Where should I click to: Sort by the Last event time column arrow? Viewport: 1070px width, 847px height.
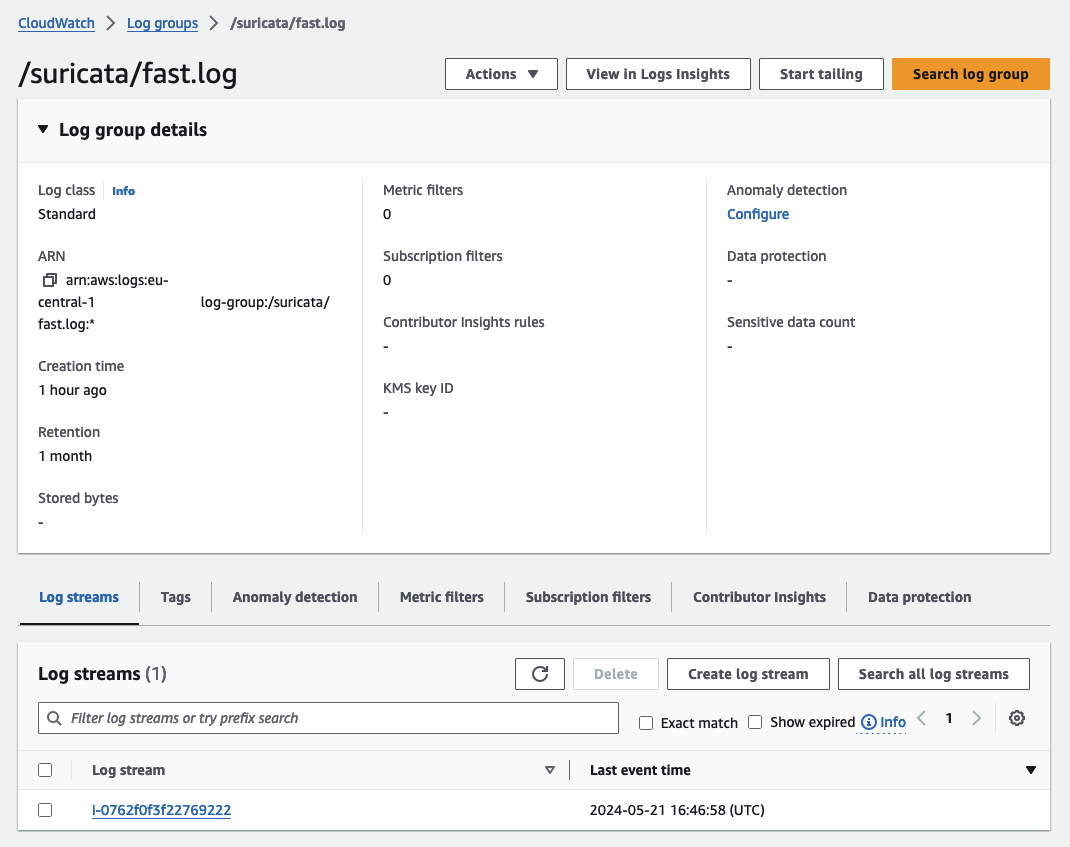coord(1031,770)
